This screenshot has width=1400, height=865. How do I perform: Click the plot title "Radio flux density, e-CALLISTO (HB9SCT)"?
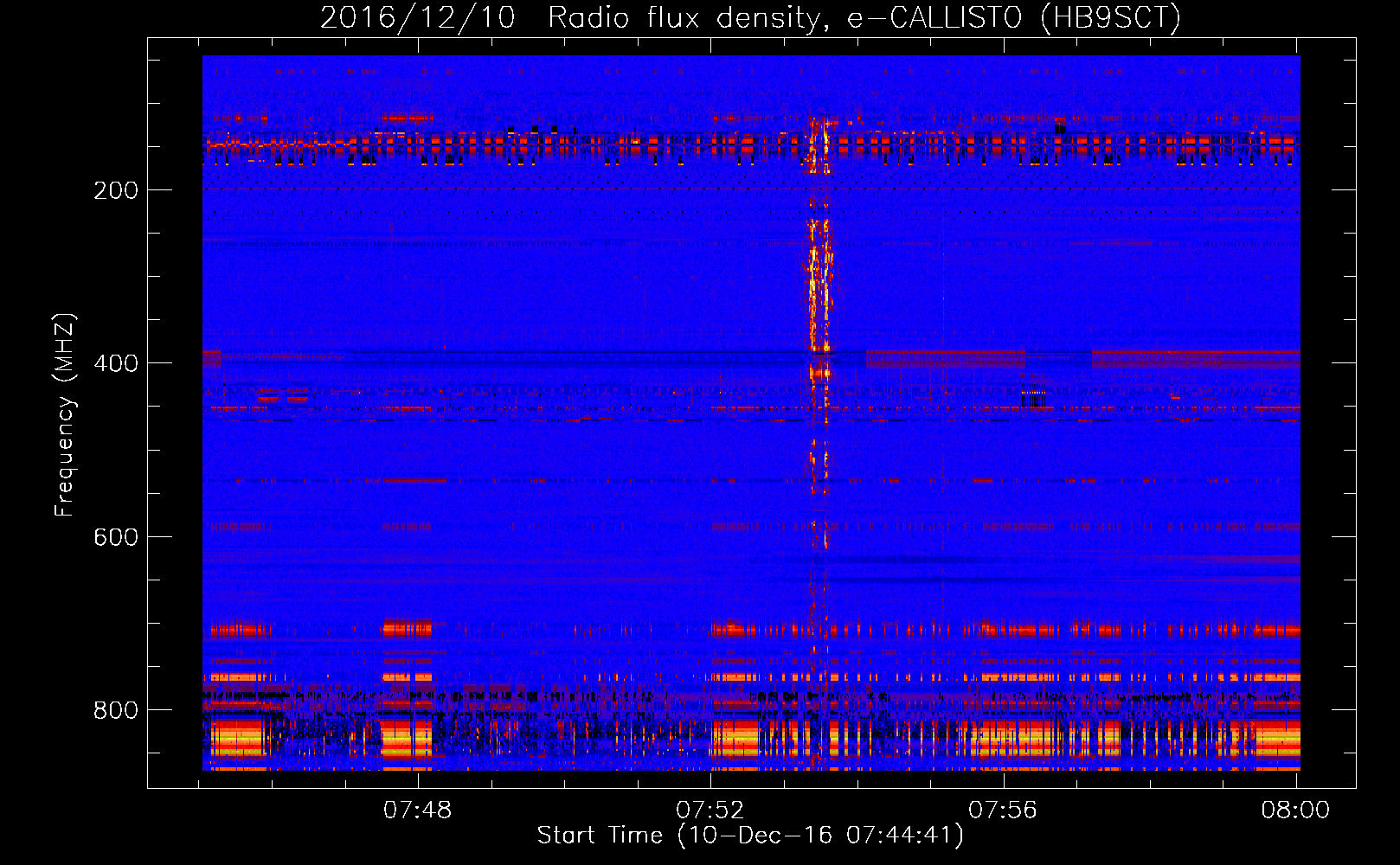point(864,17)
